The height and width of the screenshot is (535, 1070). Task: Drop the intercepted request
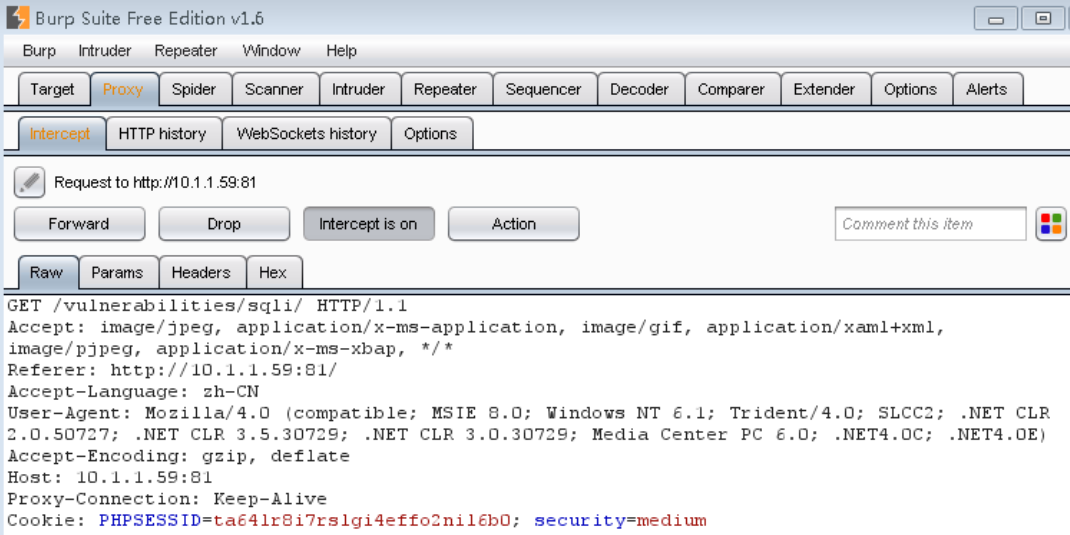(224, 224)
